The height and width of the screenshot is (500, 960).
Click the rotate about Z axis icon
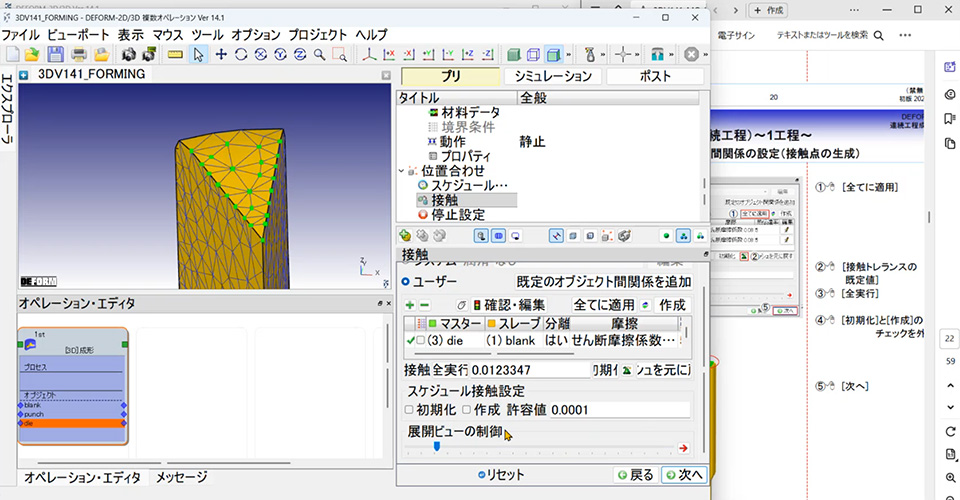[x=300, y=54]
